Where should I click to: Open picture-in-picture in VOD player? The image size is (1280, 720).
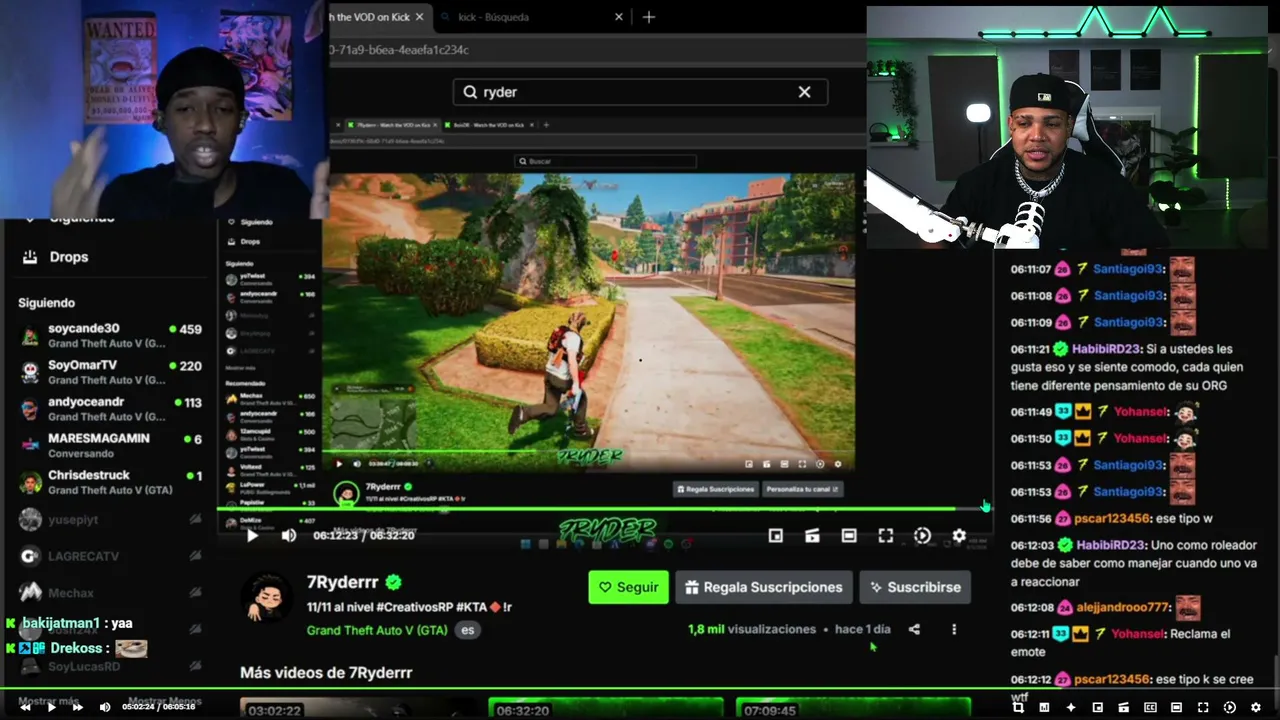[x=775, y=536]
